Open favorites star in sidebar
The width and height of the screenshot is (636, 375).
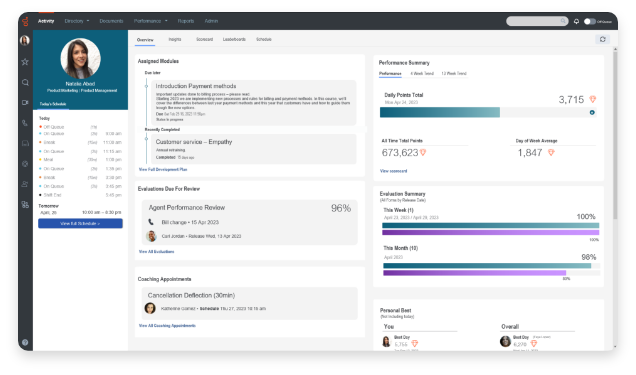coord(25,62)
